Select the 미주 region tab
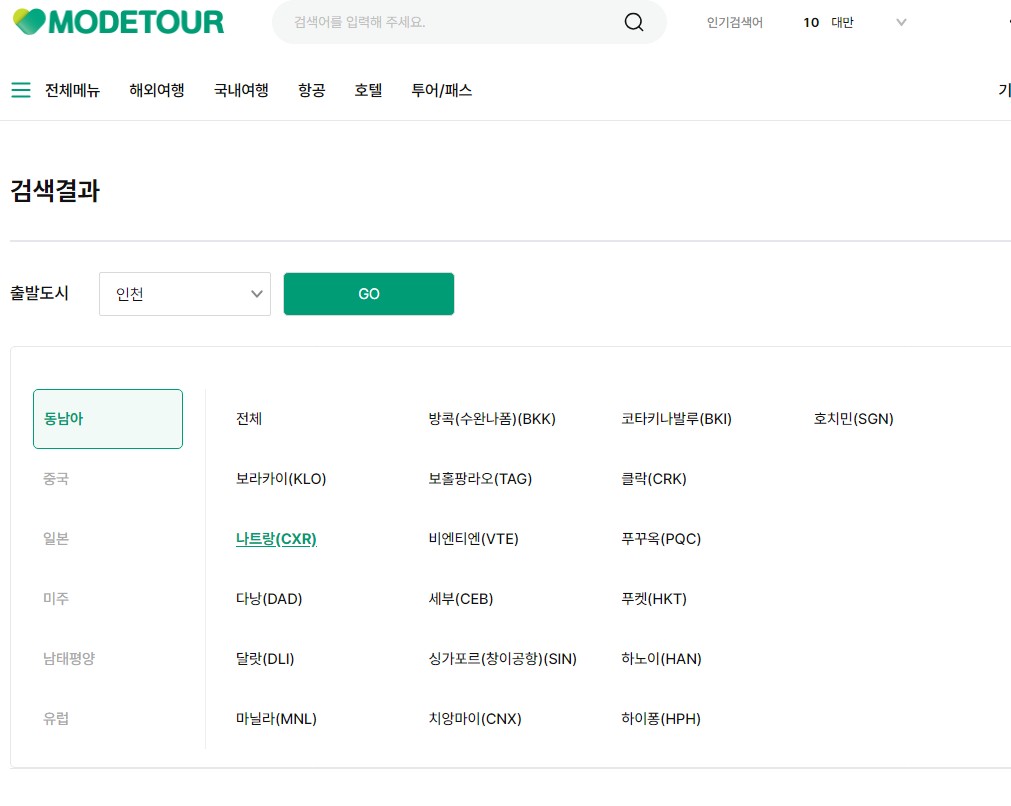This screenshot has width=1011, height=806. (55, 598)
